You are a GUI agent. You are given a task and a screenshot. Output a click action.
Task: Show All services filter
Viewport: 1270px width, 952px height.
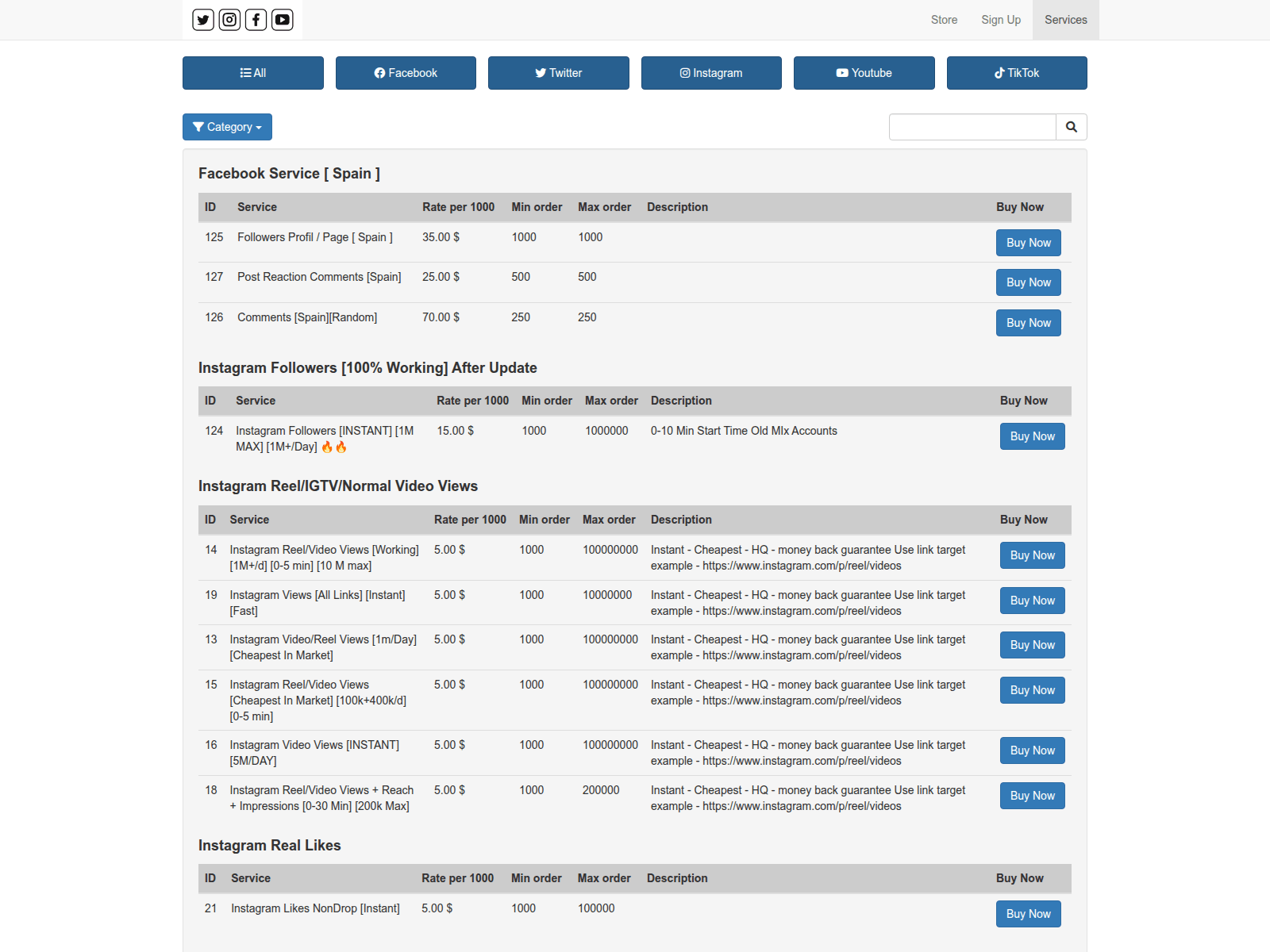[x=253, y=73]
